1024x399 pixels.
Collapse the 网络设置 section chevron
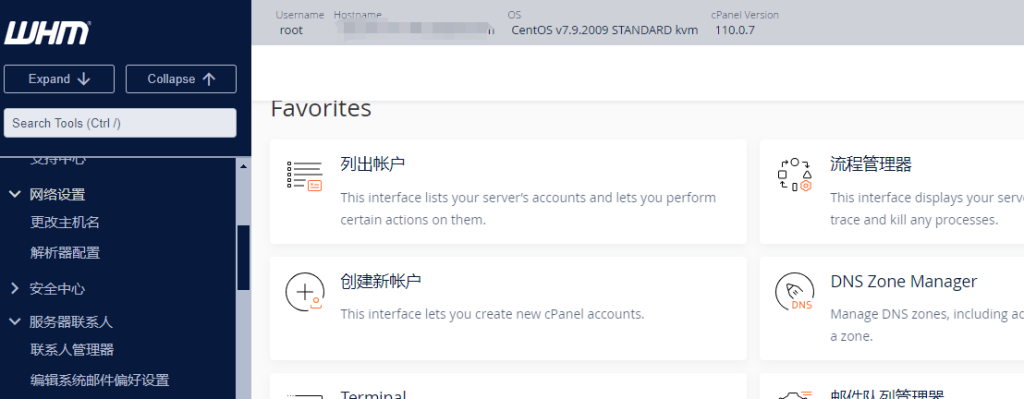pos(14,194)
